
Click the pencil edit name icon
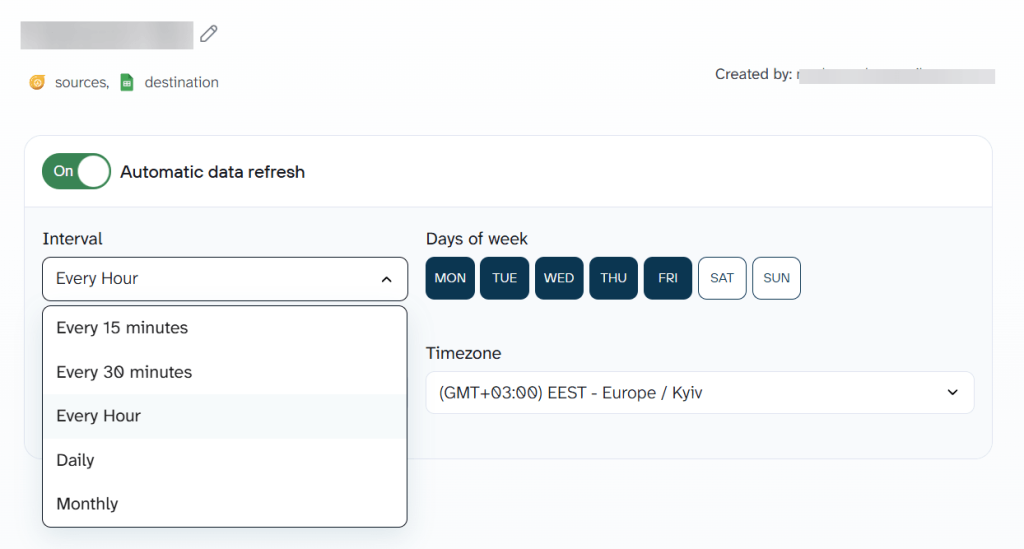click(208, 34)
